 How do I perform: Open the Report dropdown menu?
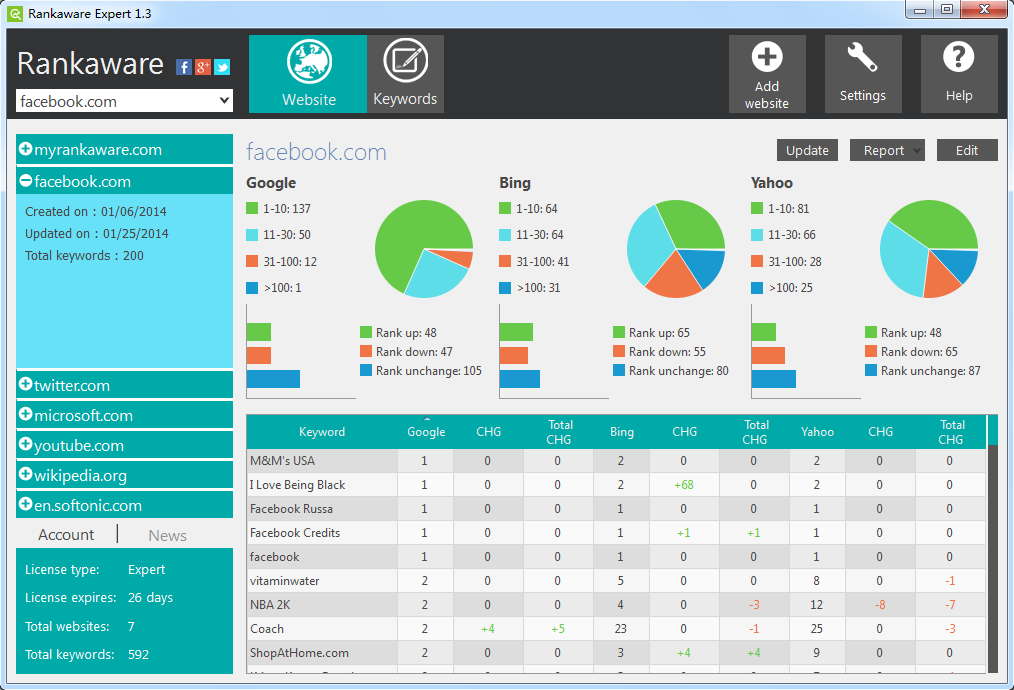tap(887, 150)
